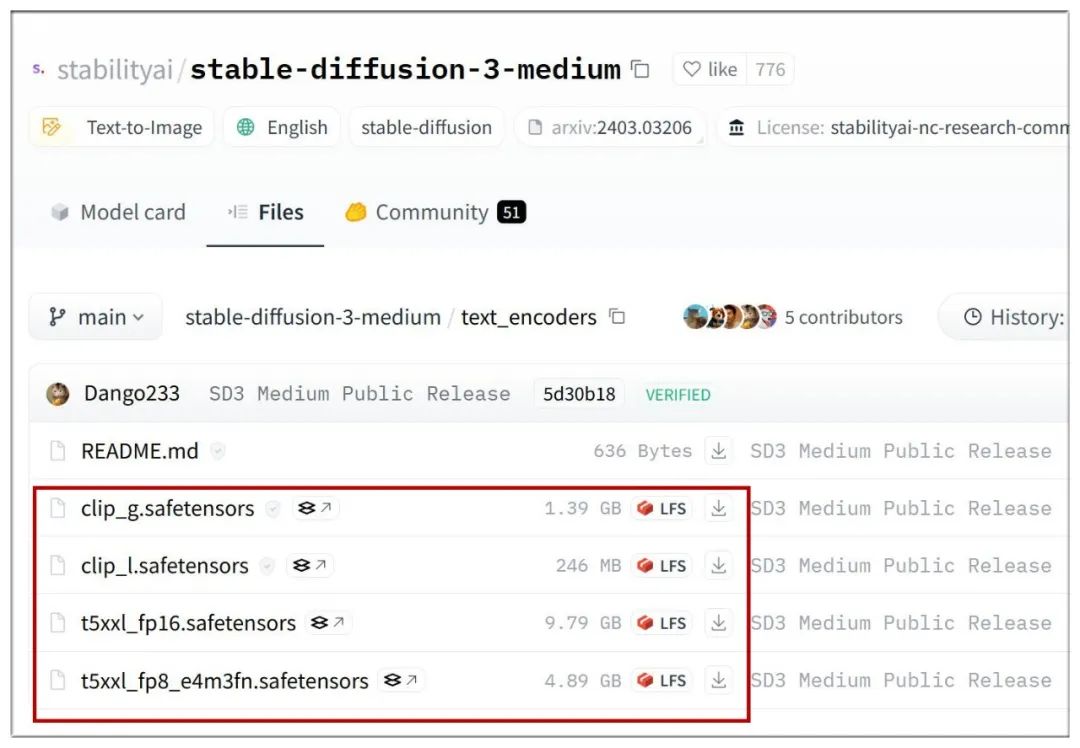Open the Community tab
The height and width of the screenshot is (748, 1080).
coord(435,212)
